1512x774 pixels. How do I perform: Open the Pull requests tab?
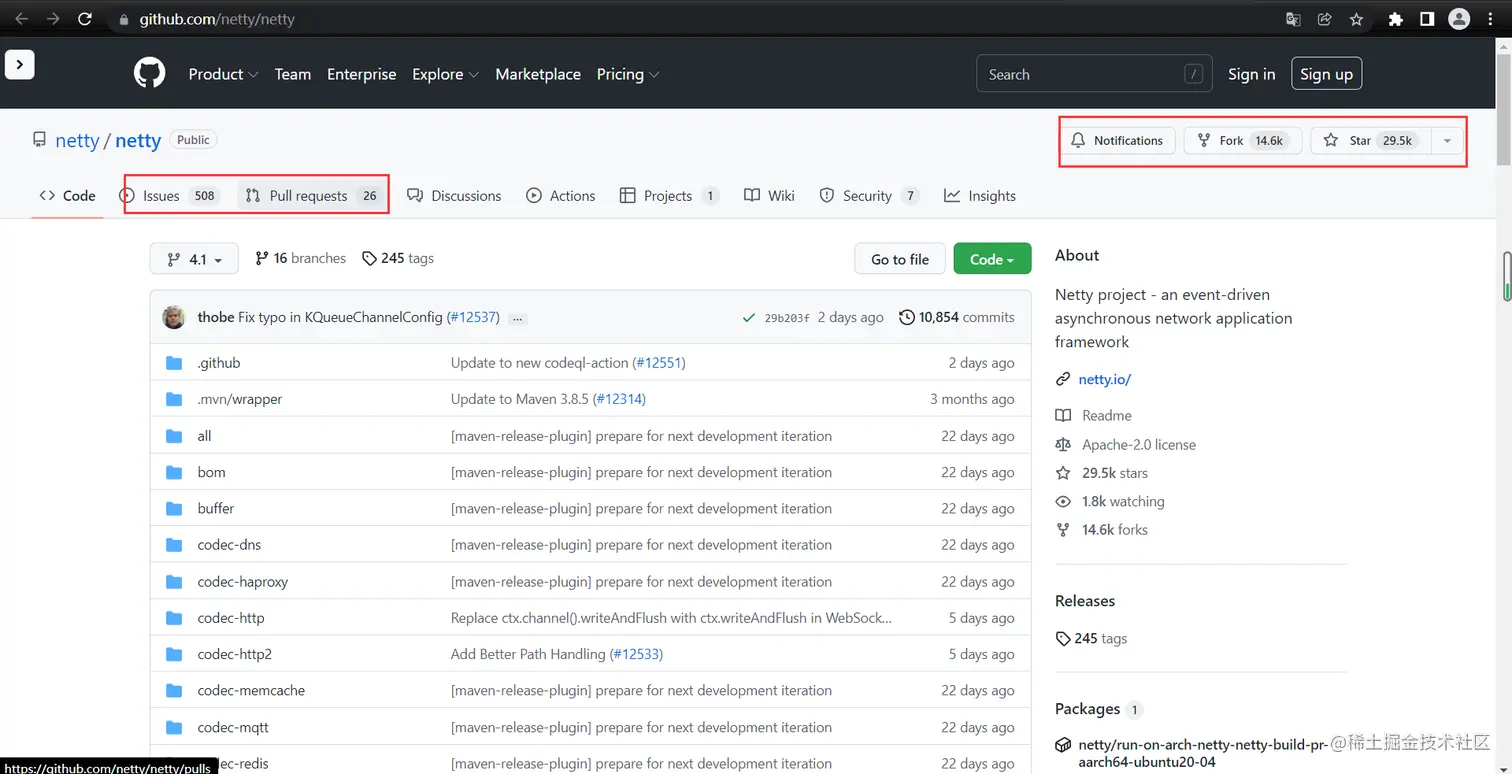click(x=313, y=196)
